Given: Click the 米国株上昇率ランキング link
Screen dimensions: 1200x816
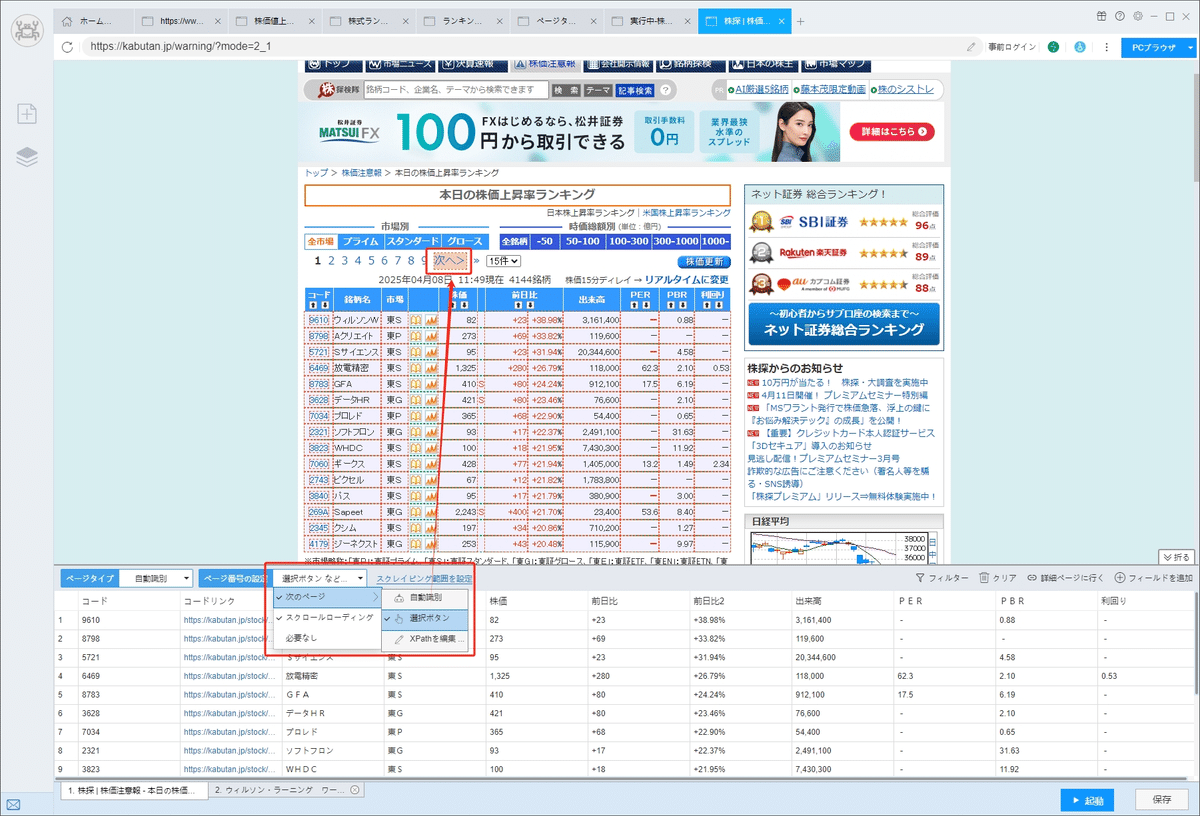Looking at the screenshot, I should pos(686,213).
